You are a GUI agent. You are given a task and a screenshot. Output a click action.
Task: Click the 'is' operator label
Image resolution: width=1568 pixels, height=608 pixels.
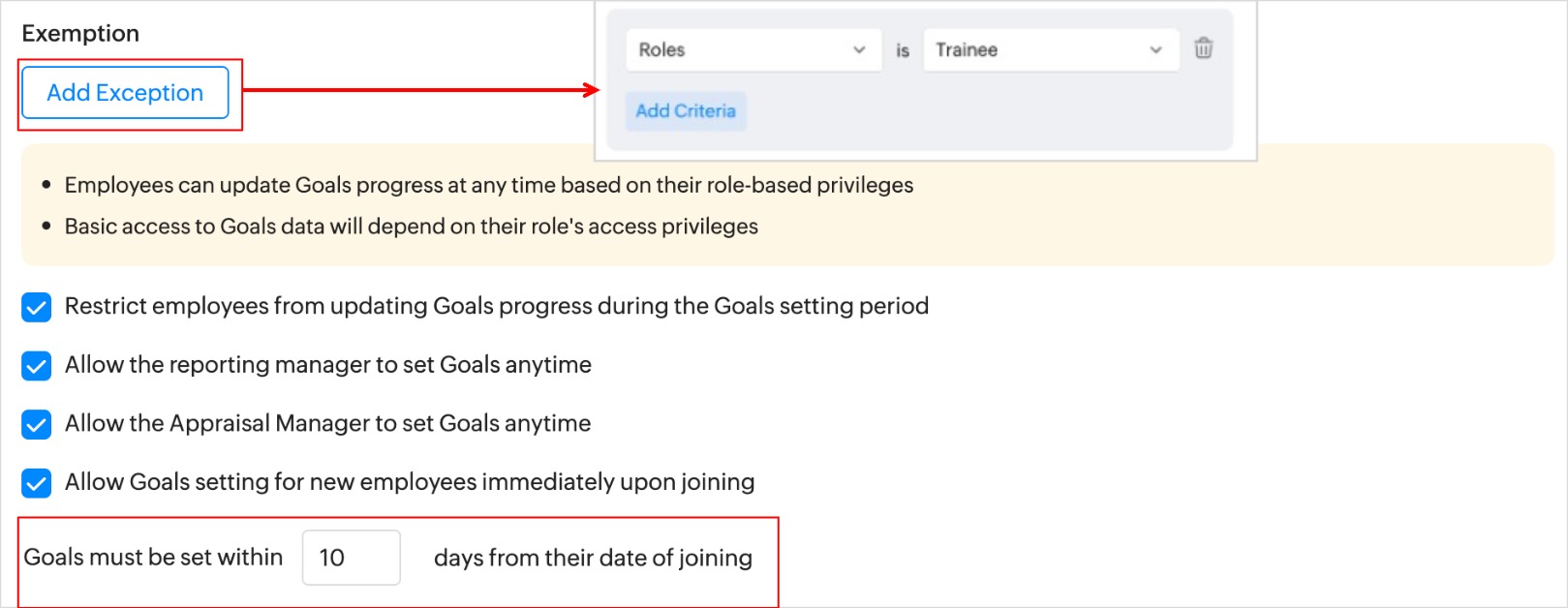point(903,50)
